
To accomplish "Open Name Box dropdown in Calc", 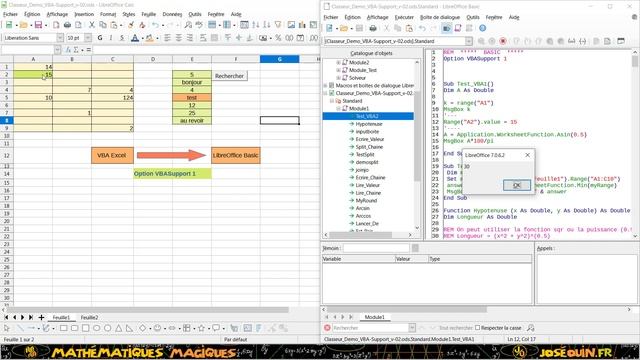I will coord(57,50).
